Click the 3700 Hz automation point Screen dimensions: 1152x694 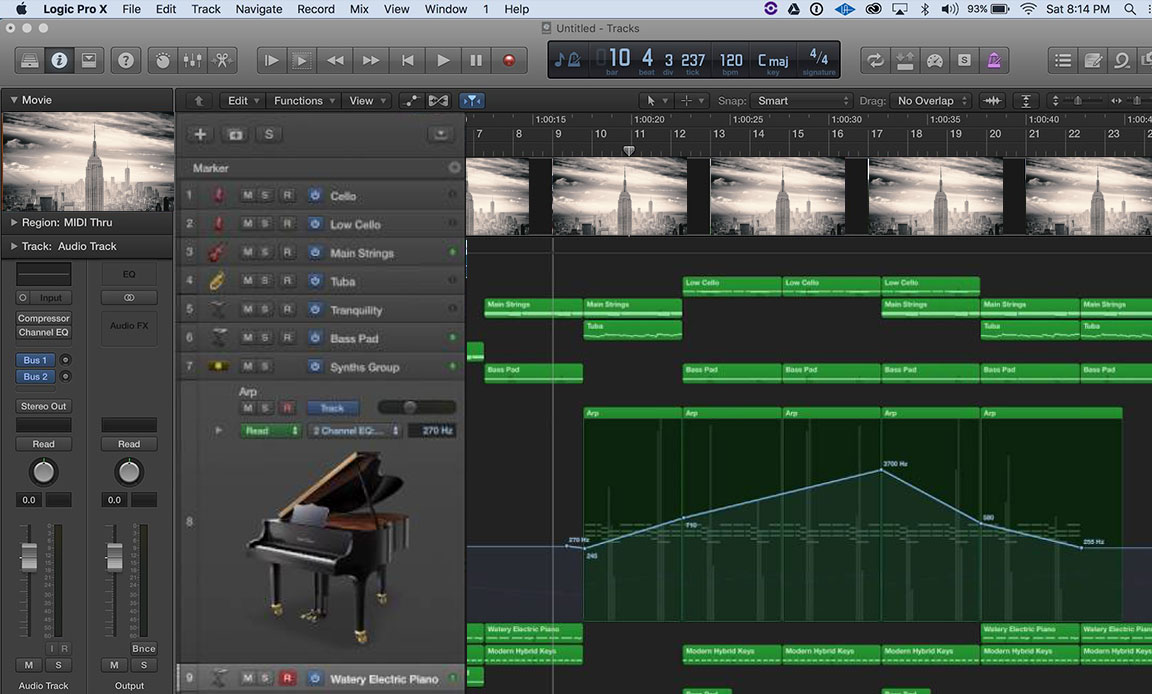coord(882,470)
